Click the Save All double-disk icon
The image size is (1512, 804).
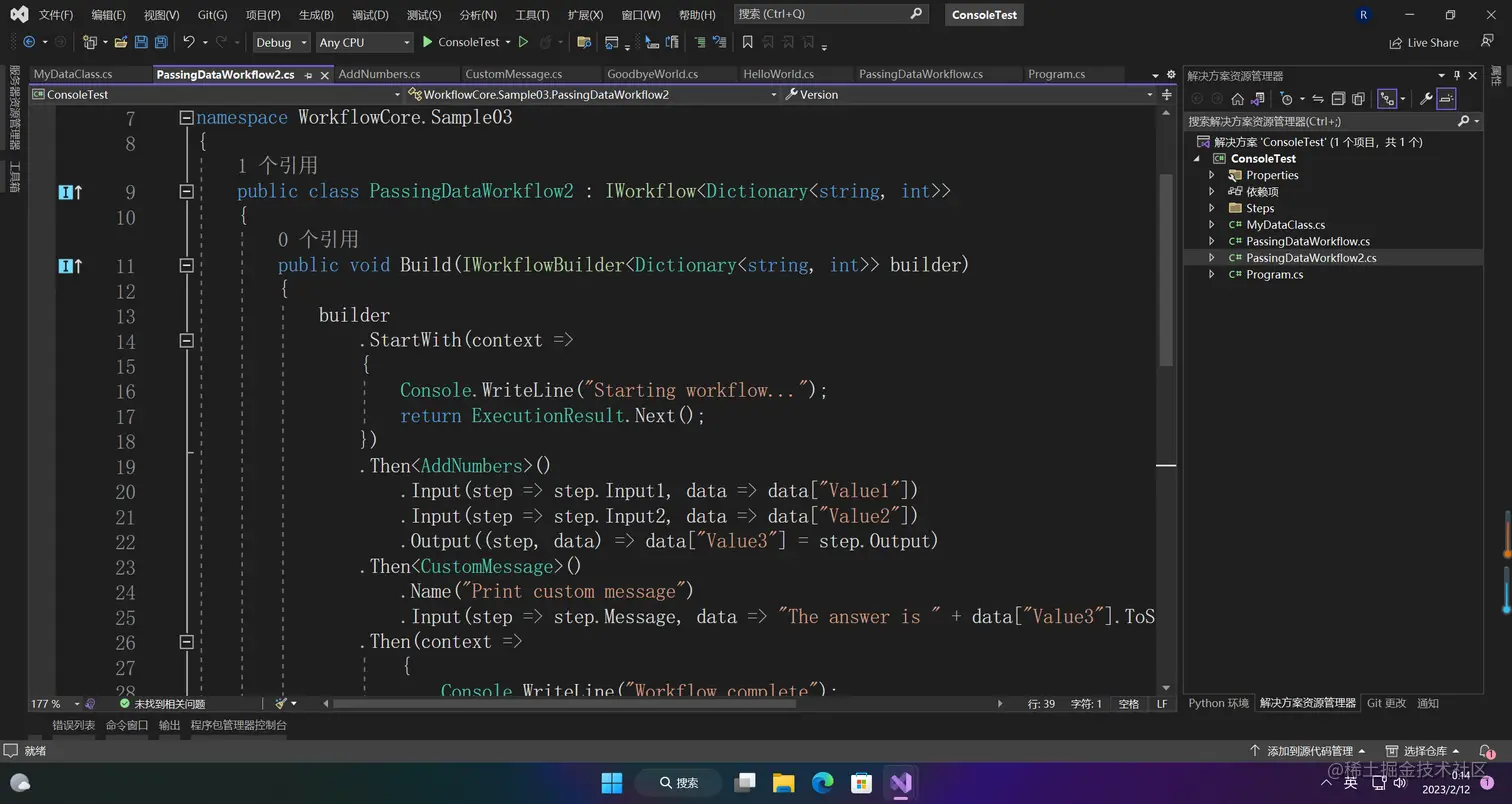(x=160, y=42)
